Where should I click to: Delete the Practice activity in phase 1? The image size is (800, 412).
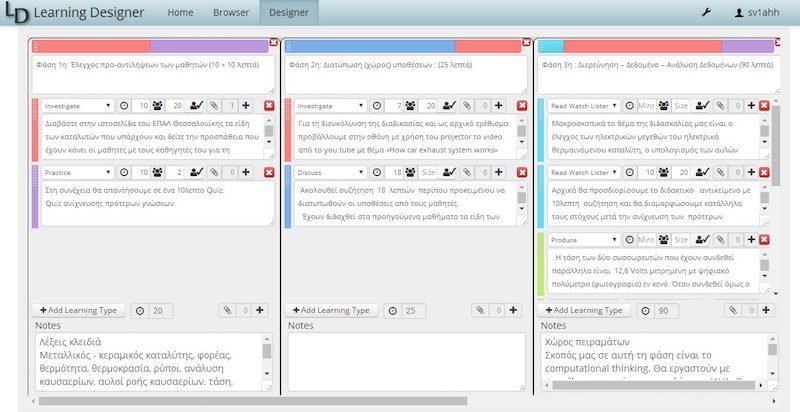[x=269, y=173]
